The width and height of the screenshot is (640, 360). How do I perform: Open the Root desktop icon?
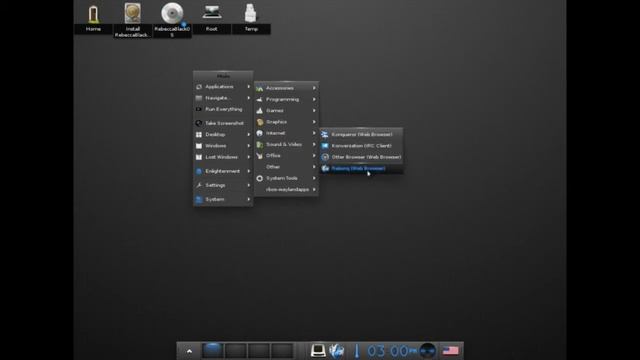(211, 18)
